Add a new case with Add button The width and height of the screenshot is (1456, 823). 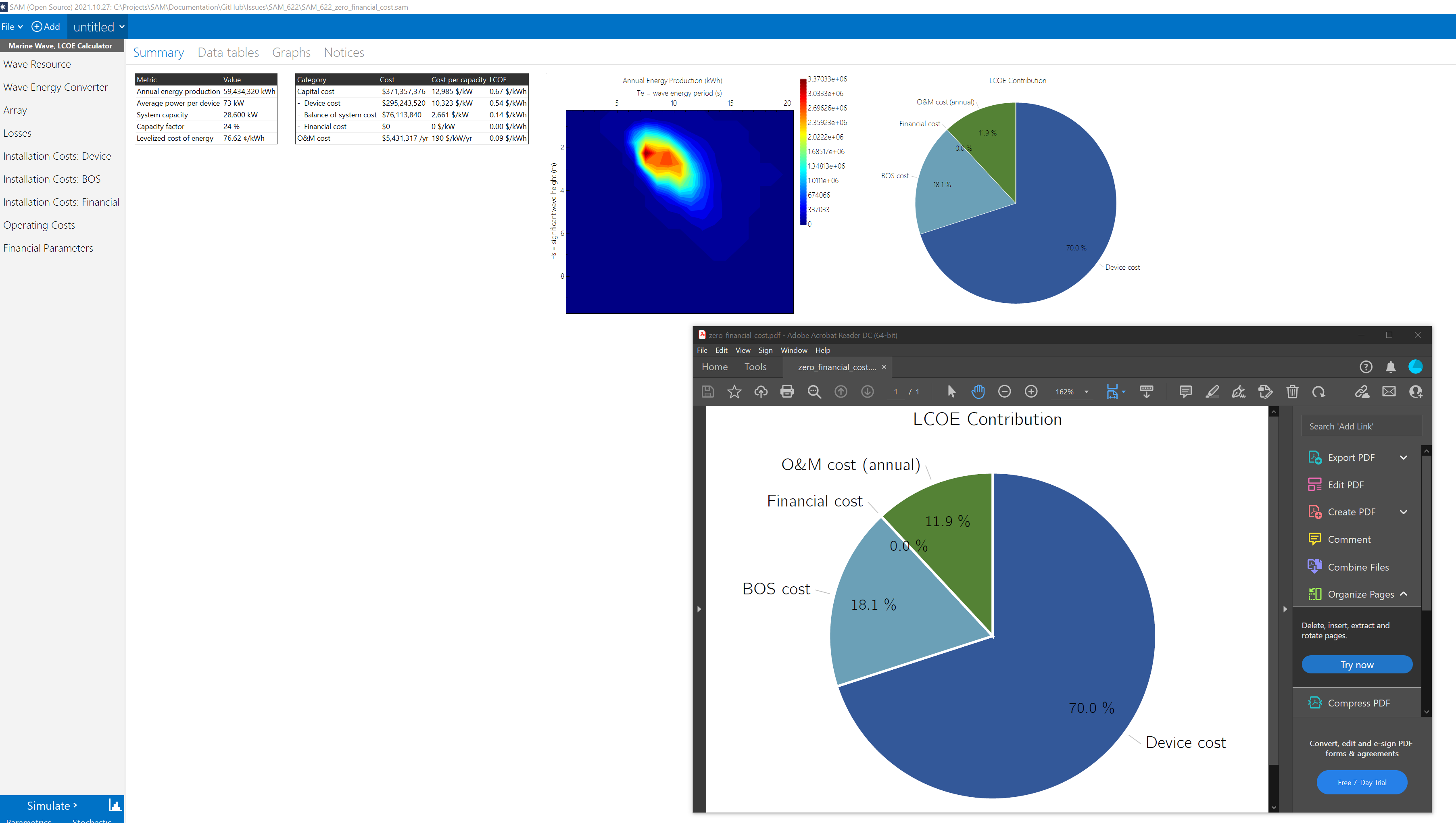pyautogui.click(x=45, y=27)
